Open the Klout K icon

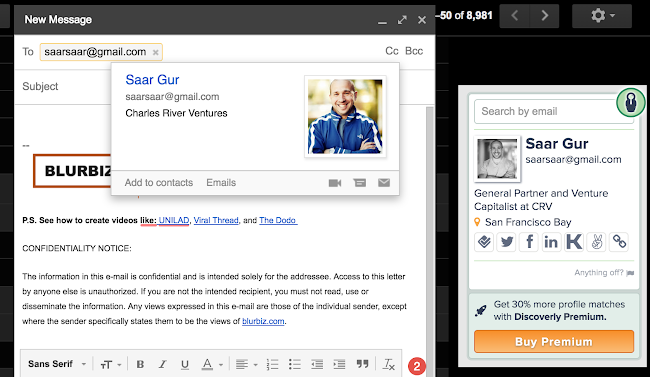574,242
